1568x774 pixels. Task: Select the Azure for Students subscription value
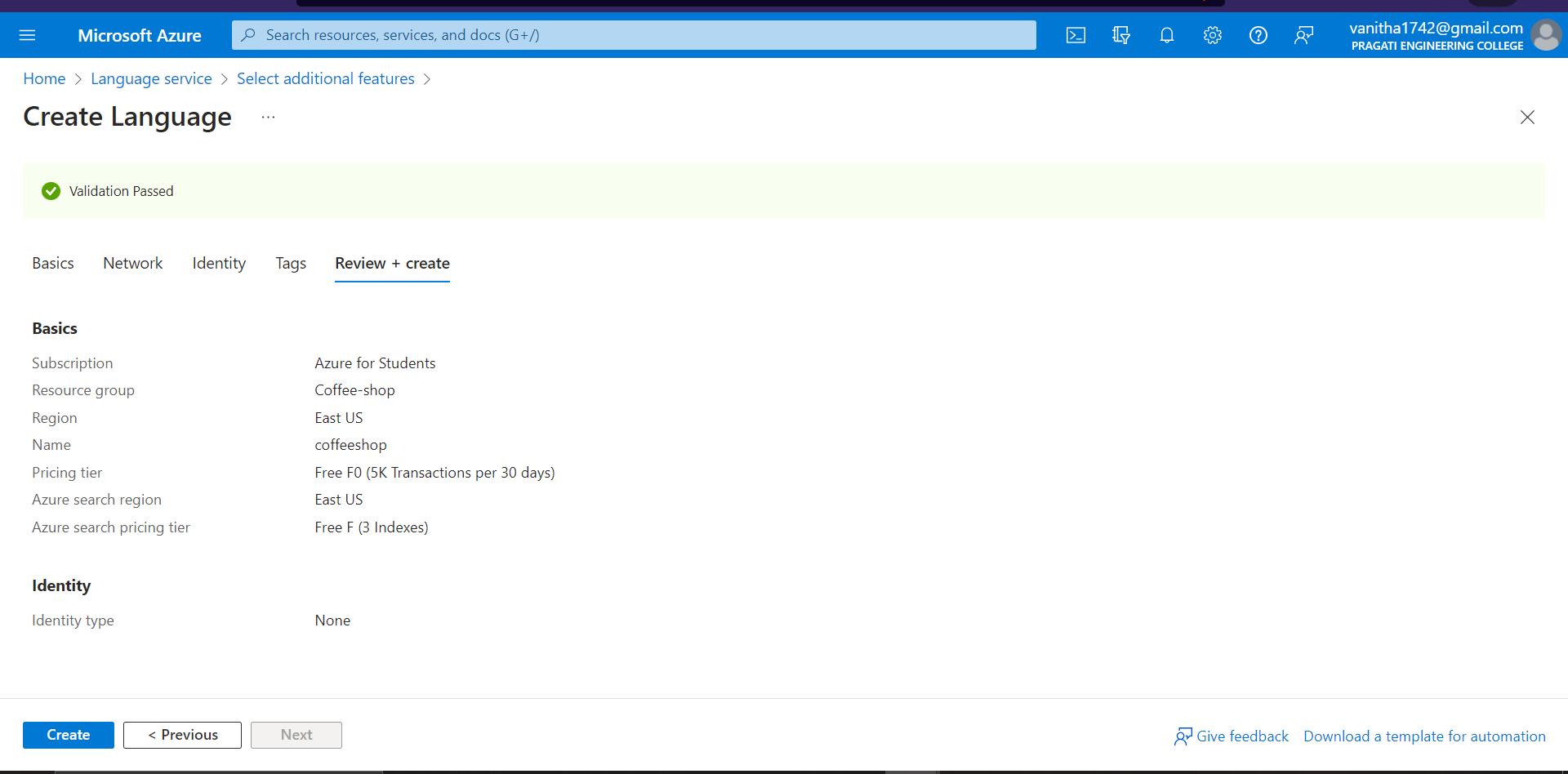point(375,363)
